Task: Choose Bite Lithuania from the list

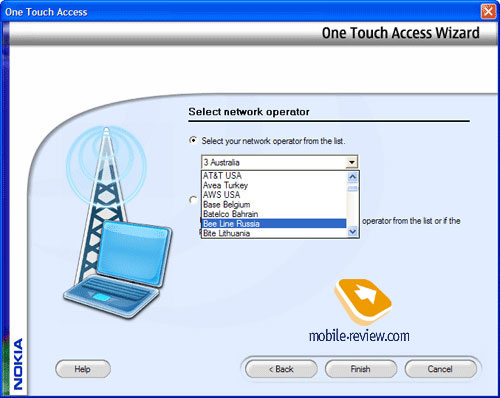Action: tap(274, 233)
